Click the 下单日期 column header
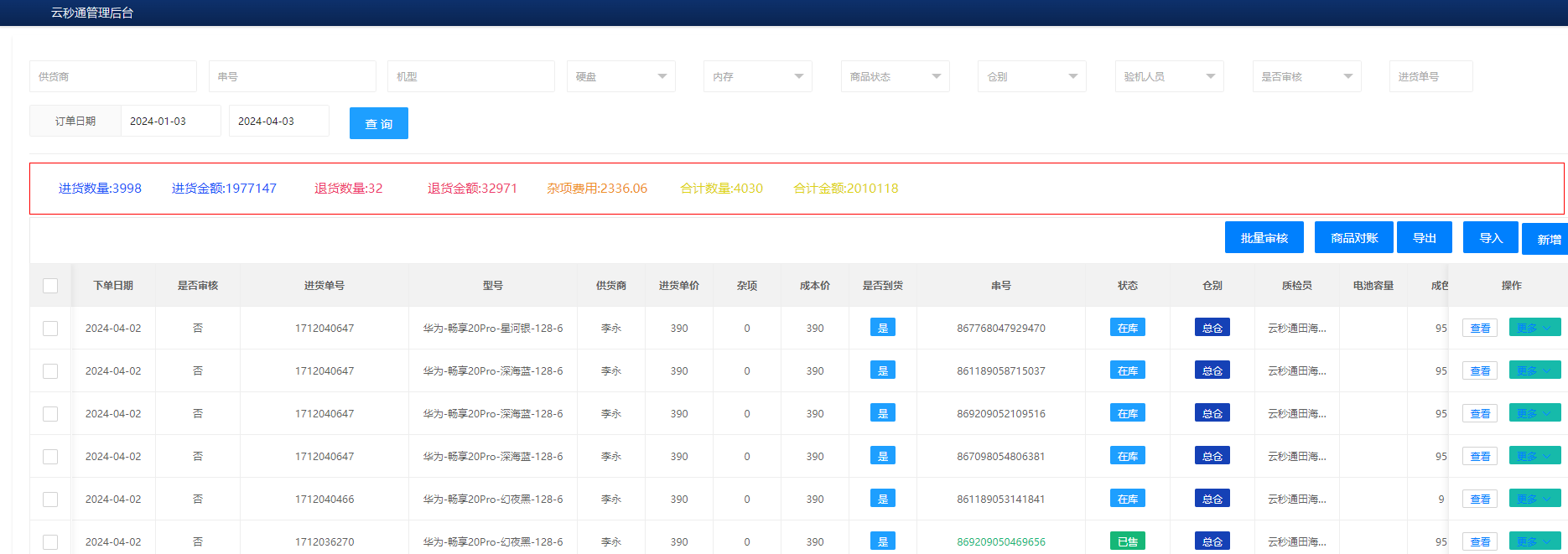Image resolution: width=1568 pixels, height=554 pixels. point(113,286)
